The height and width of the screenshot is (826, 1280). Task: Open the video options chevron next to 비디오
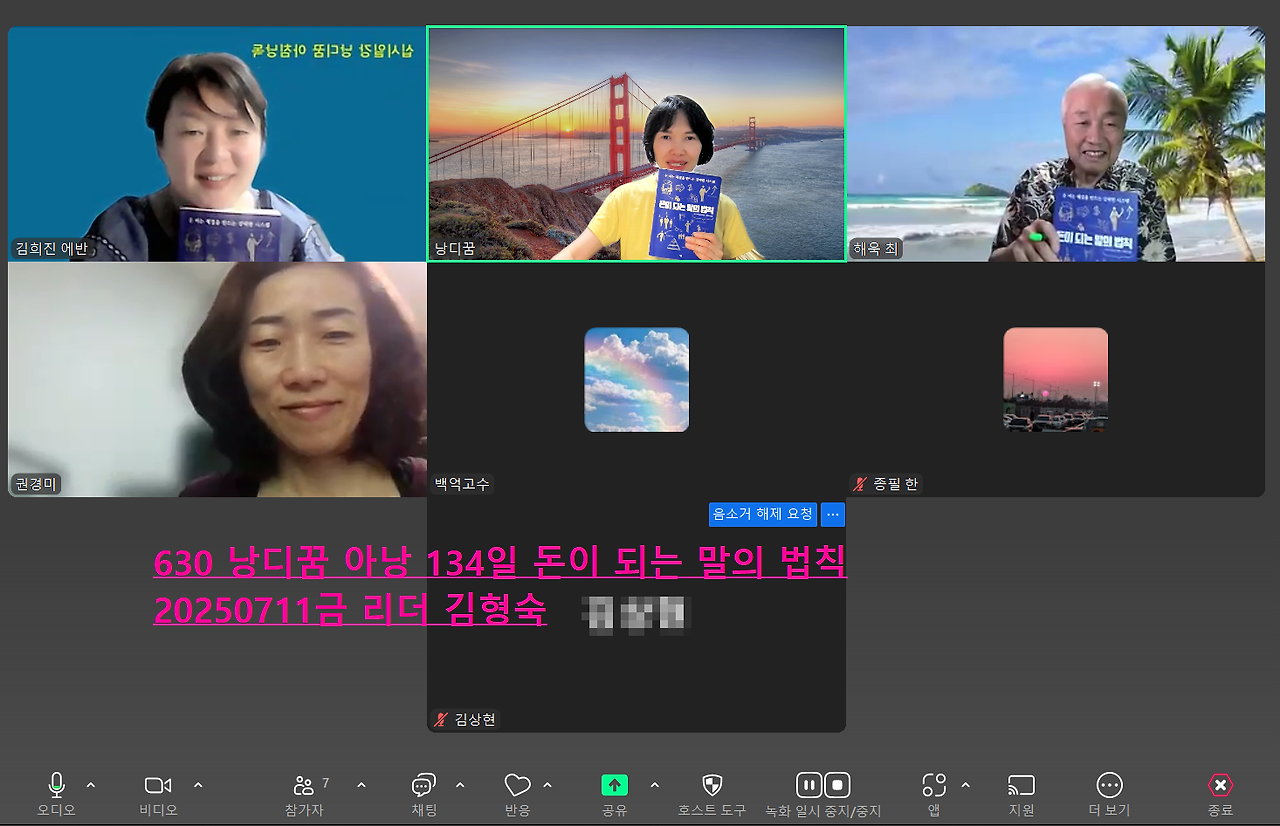pyautogui.click(x=199, y=784)
